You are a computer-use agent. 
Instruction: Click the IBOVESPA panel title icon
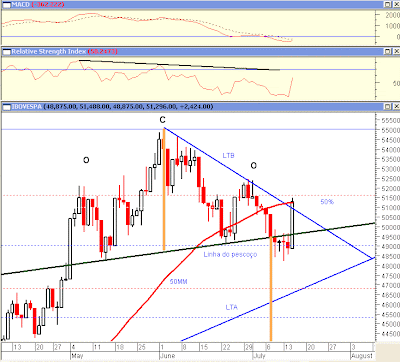(x=6, y=107)
